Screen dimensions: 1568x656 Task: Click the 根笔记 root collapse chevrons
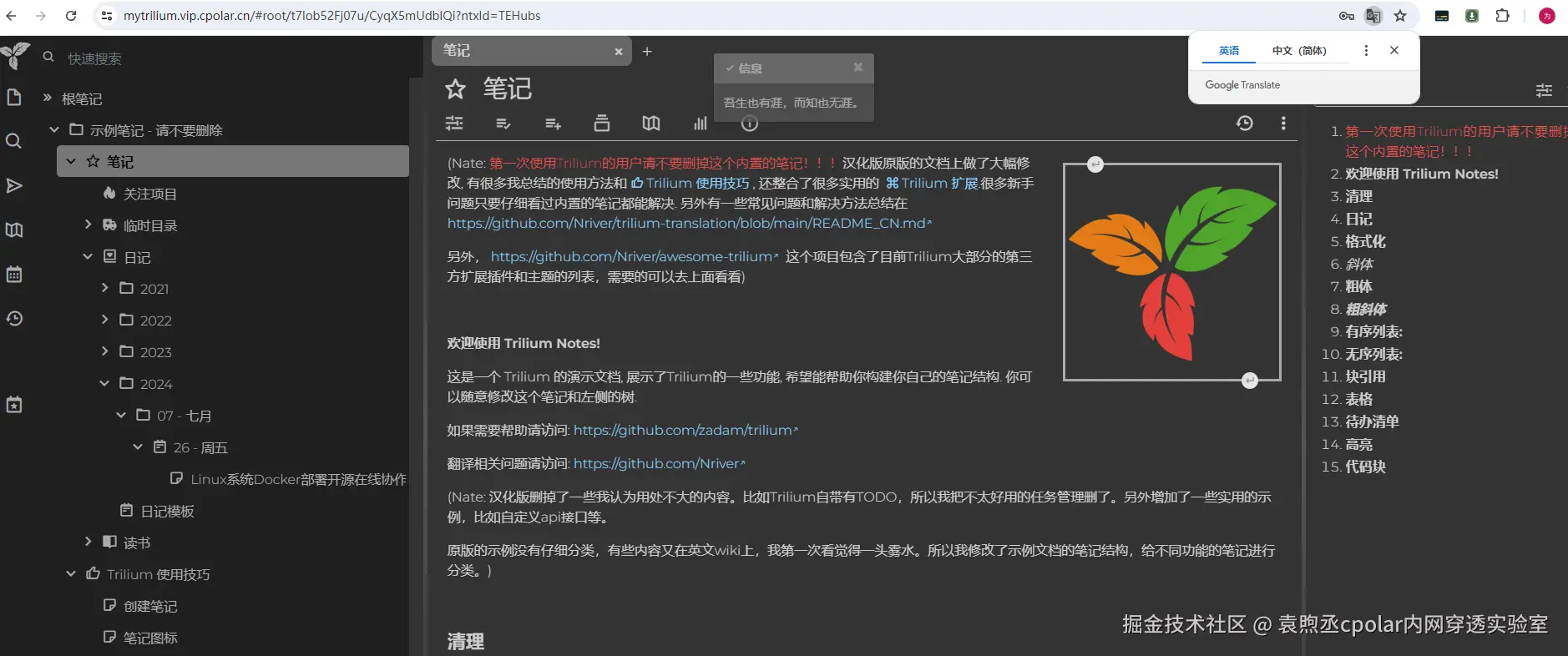point(48,98)
